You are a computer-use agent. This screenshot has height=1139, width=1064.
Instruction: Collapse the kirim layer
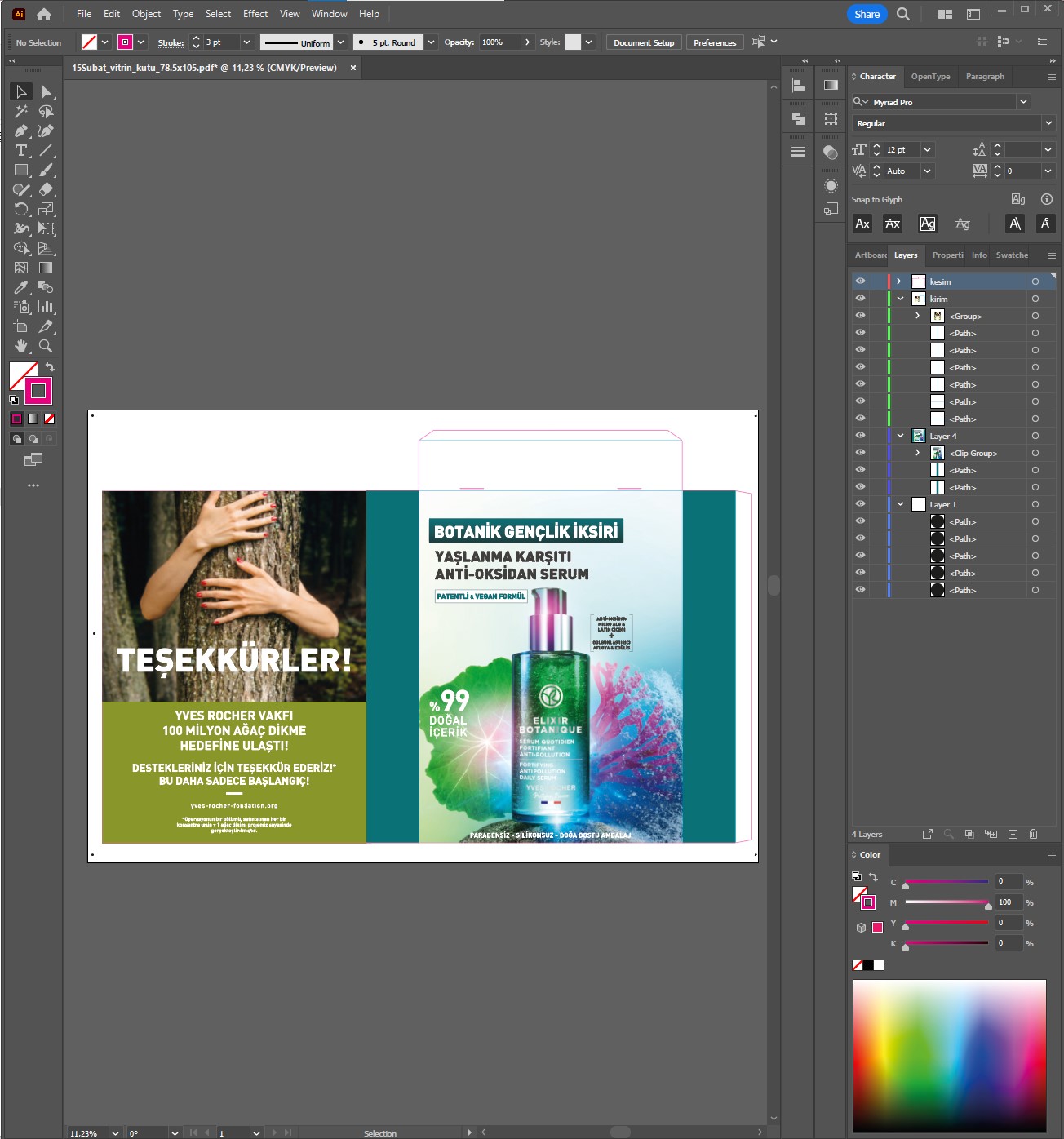click(900, 299)
